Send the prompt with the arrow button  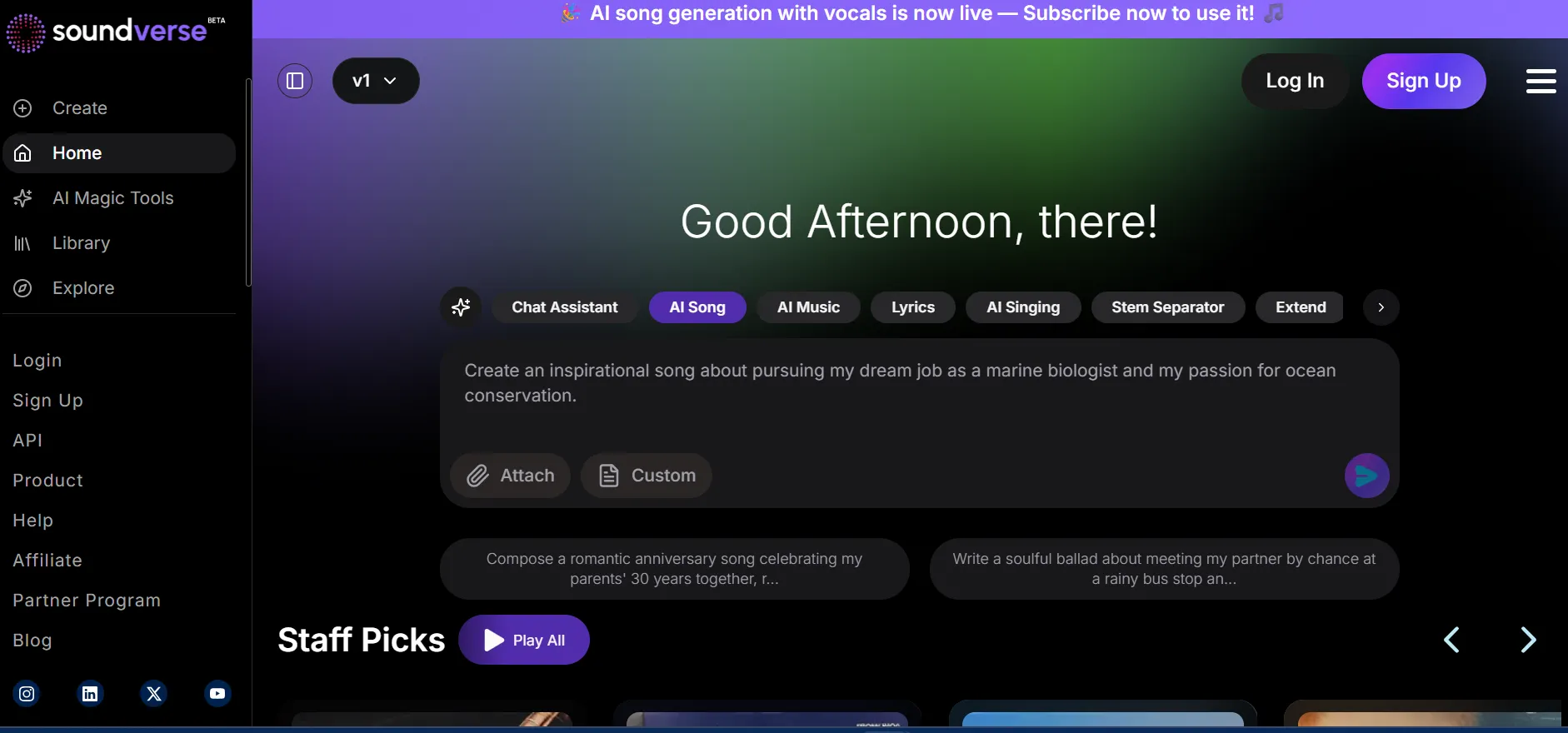pos(1366,476)
